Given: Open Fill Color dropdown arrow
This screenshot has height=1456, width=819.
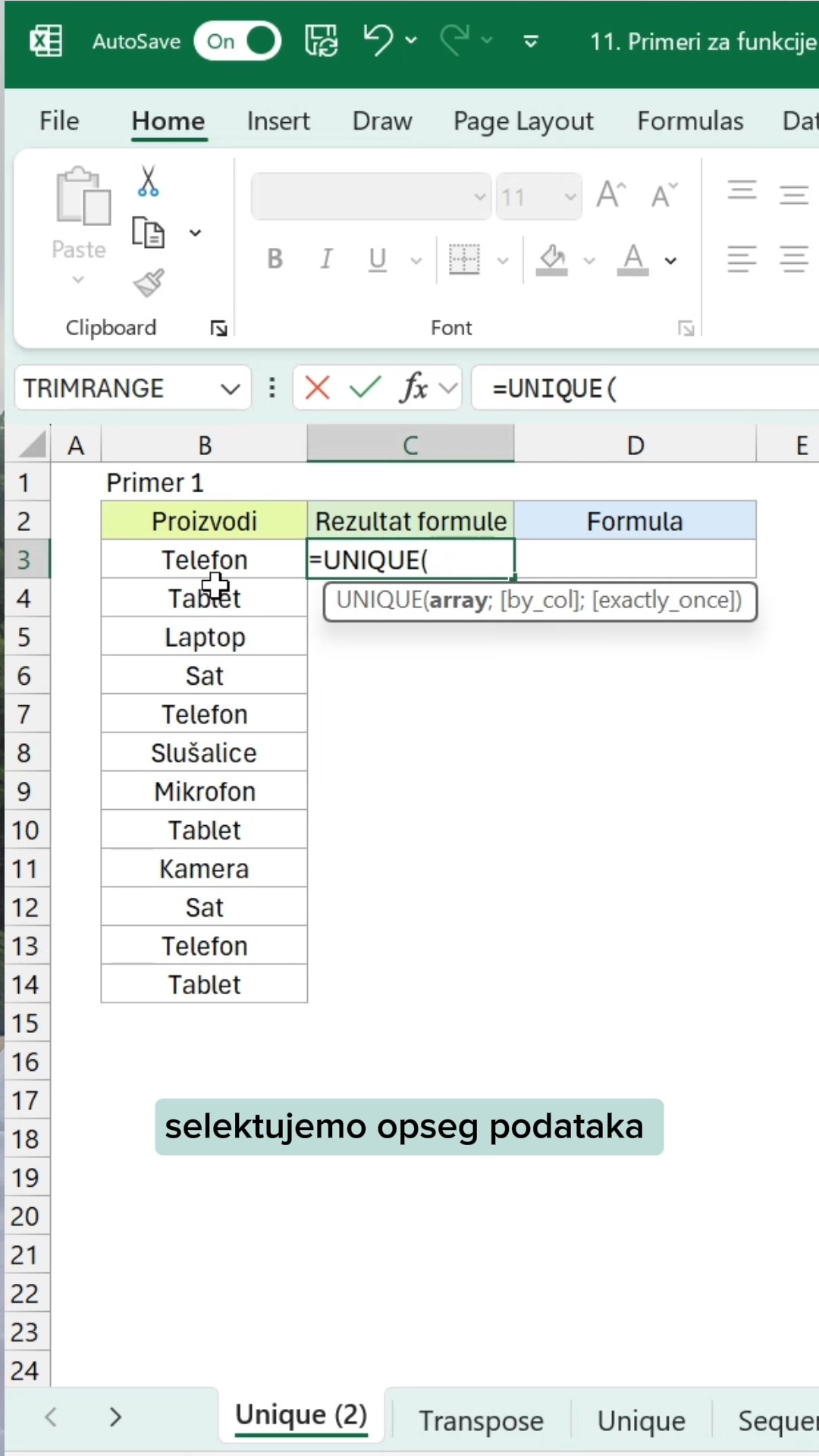Looking at the screenshot, I should click(x=589, y=261).
